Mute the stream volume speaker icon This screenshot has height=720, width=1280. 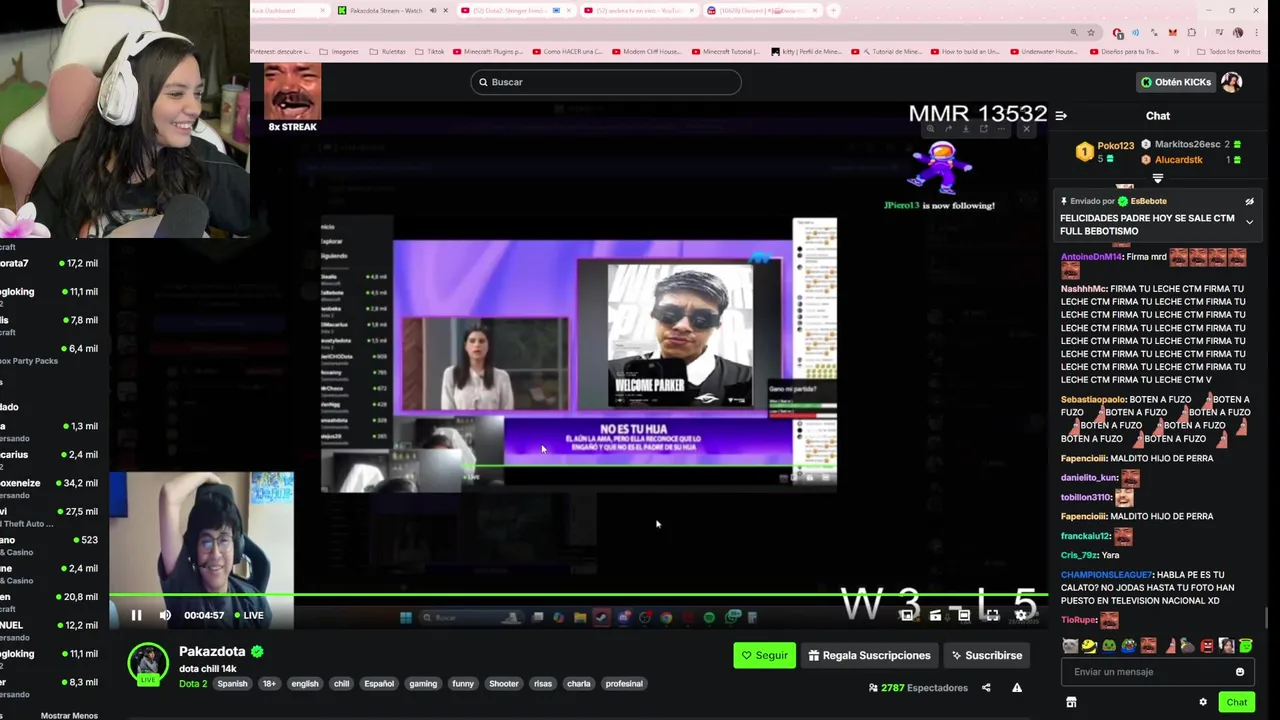pyautogui.click(x=165, y=615)
